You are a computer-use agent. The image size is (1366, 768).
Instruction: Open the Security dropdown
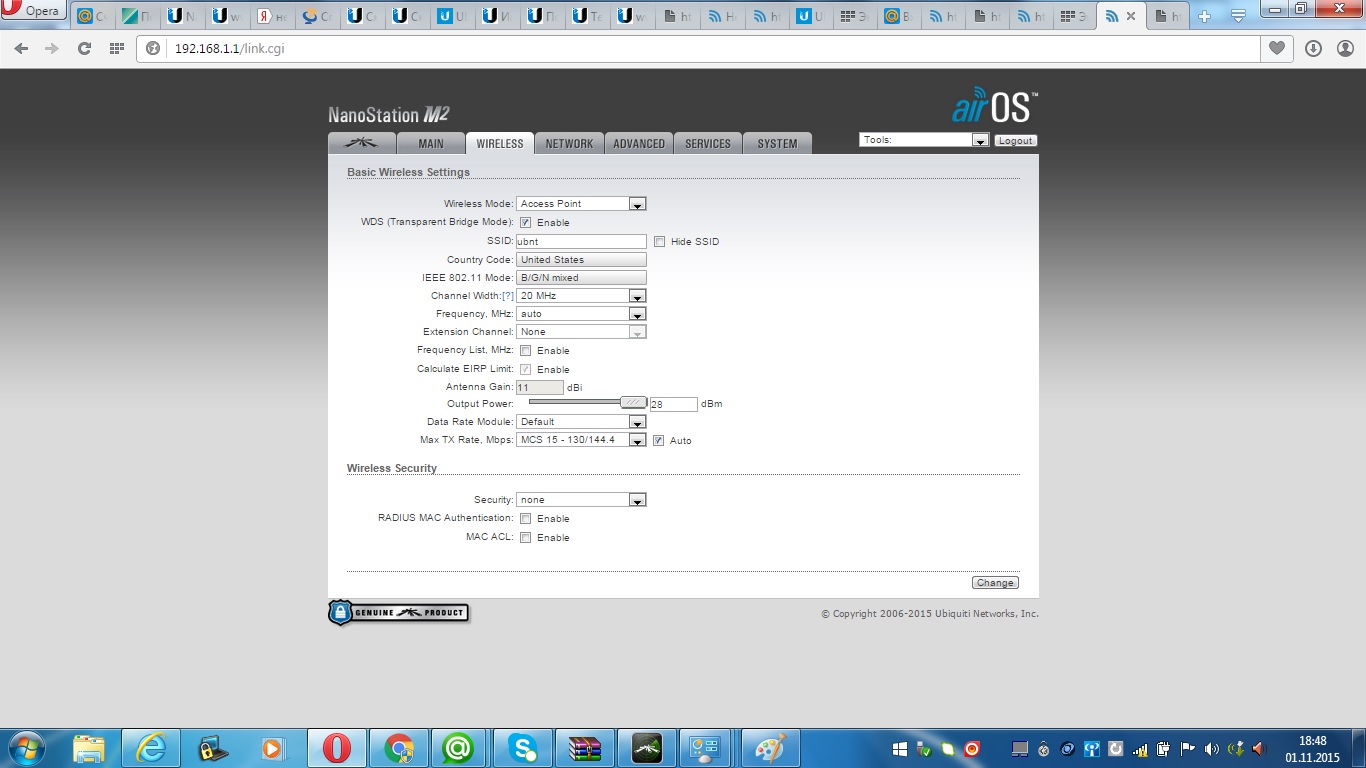(581, 500)
